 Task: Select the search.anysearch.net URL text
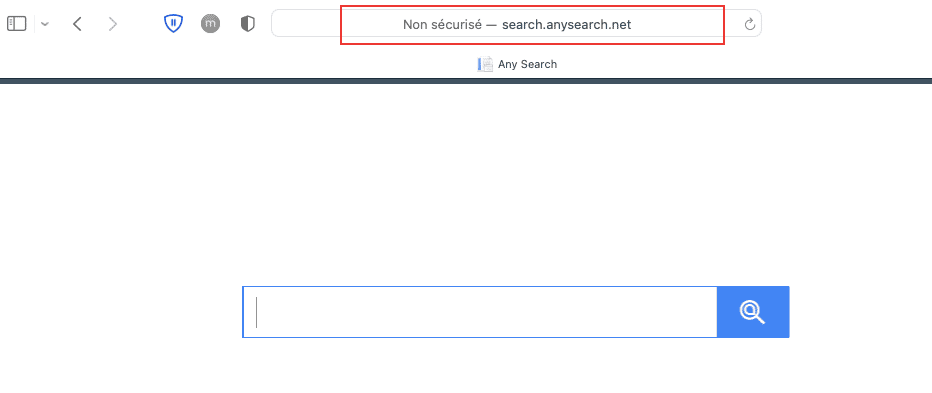pos(566,24)
